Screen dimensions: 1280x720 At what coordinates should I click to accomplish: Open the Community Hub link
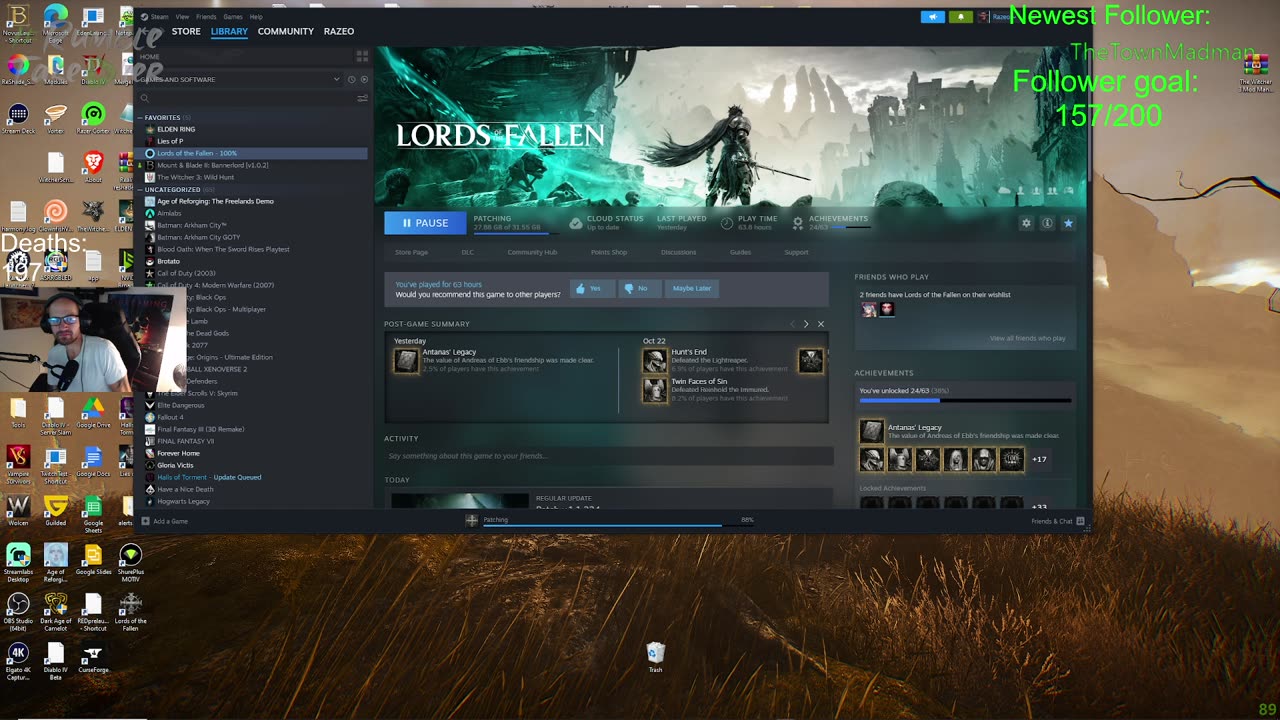[532, 252]
